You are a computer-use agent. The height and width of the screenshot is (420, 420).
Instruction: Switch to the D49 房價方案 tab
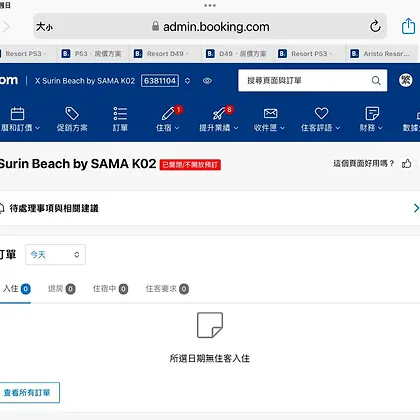(x=237, y=54)
